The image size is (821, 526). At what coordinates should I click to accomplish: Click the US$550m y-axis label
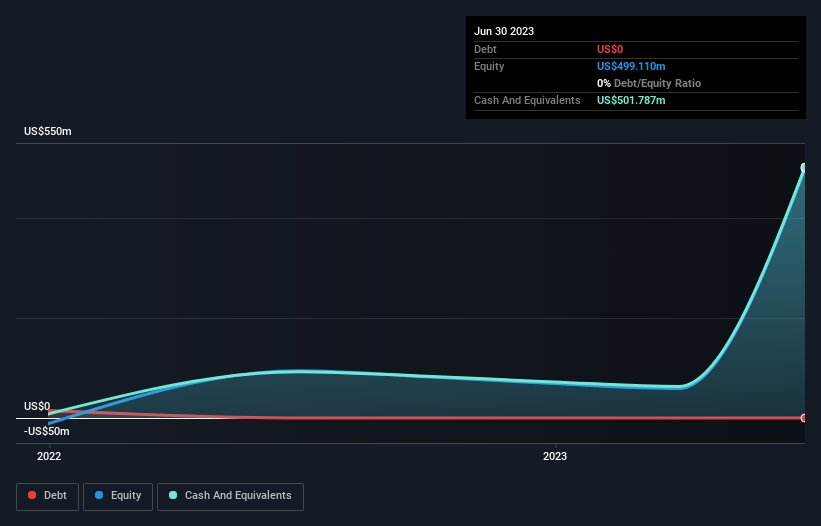48,131
